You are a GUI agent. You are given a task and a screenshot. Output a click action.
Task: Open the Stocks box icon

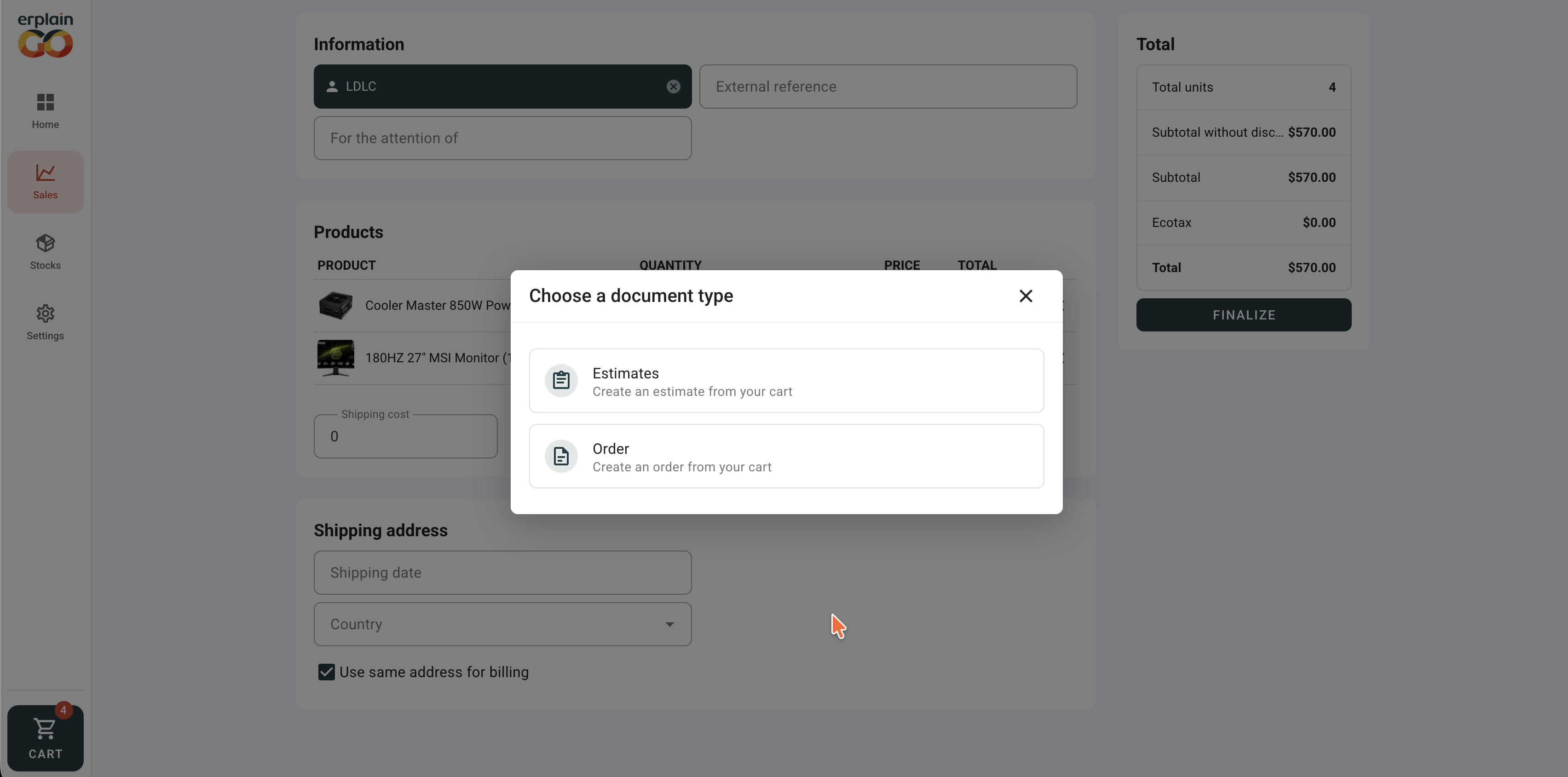pos(45,244)
